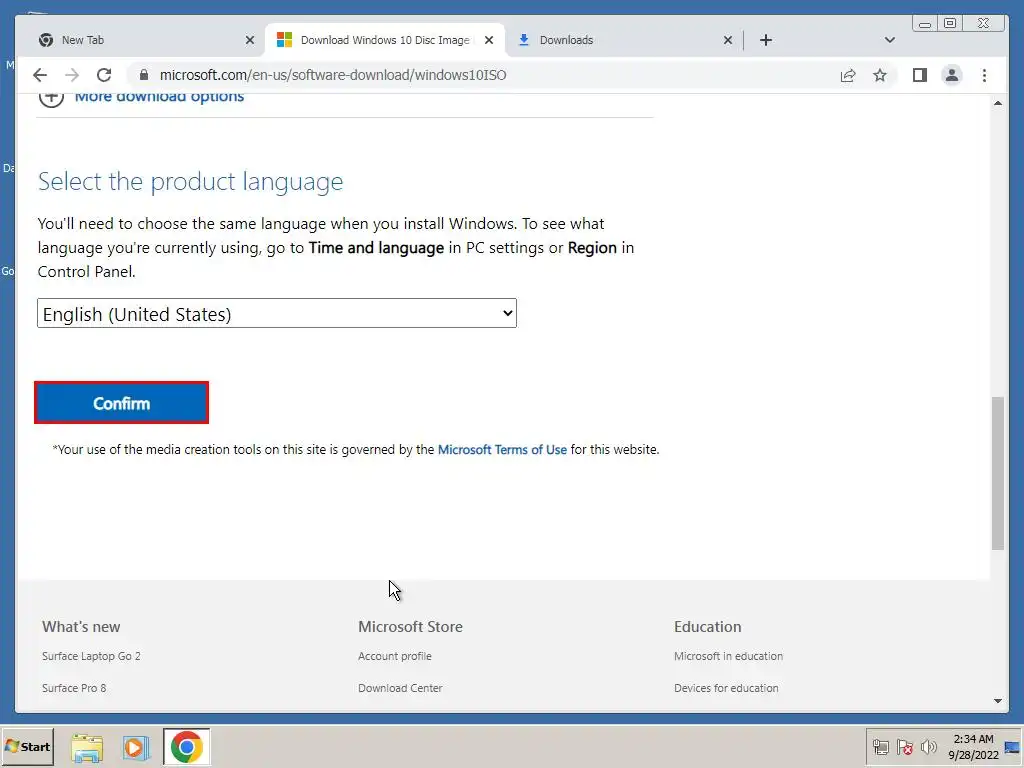Open the volume control in system tray
The image size is (1024, 768).
928,746
